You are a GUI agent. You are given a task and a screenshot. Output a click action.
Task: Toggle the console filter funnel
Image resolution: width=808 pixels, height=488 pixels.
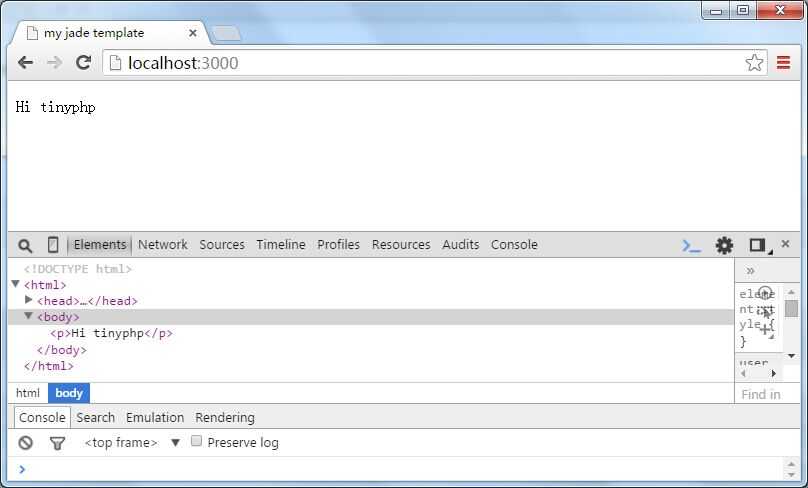[x=57, y=443]
